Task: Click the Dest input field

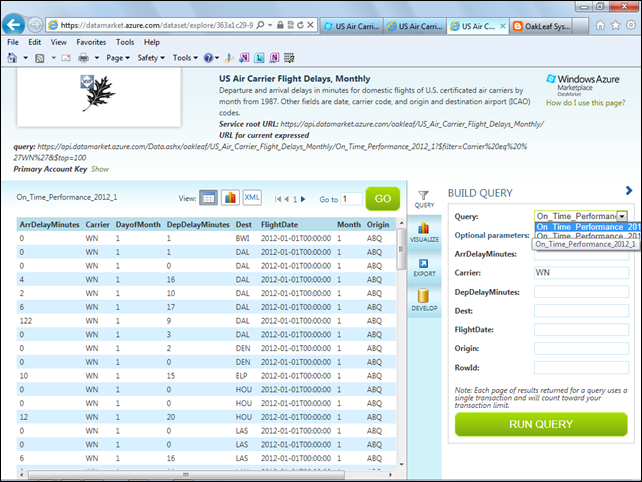Action: (581, 311)
